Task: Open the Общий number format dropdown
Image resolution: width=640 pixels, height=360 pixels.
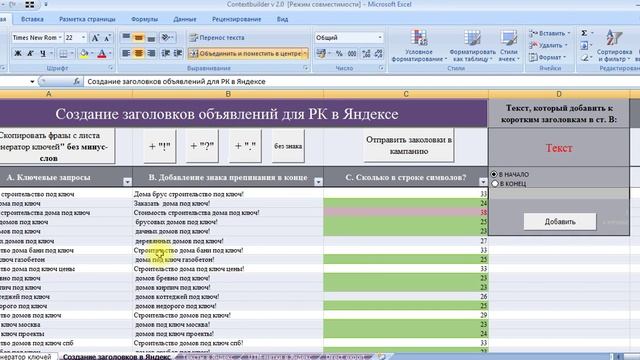Action: click(x=380, y=38)
